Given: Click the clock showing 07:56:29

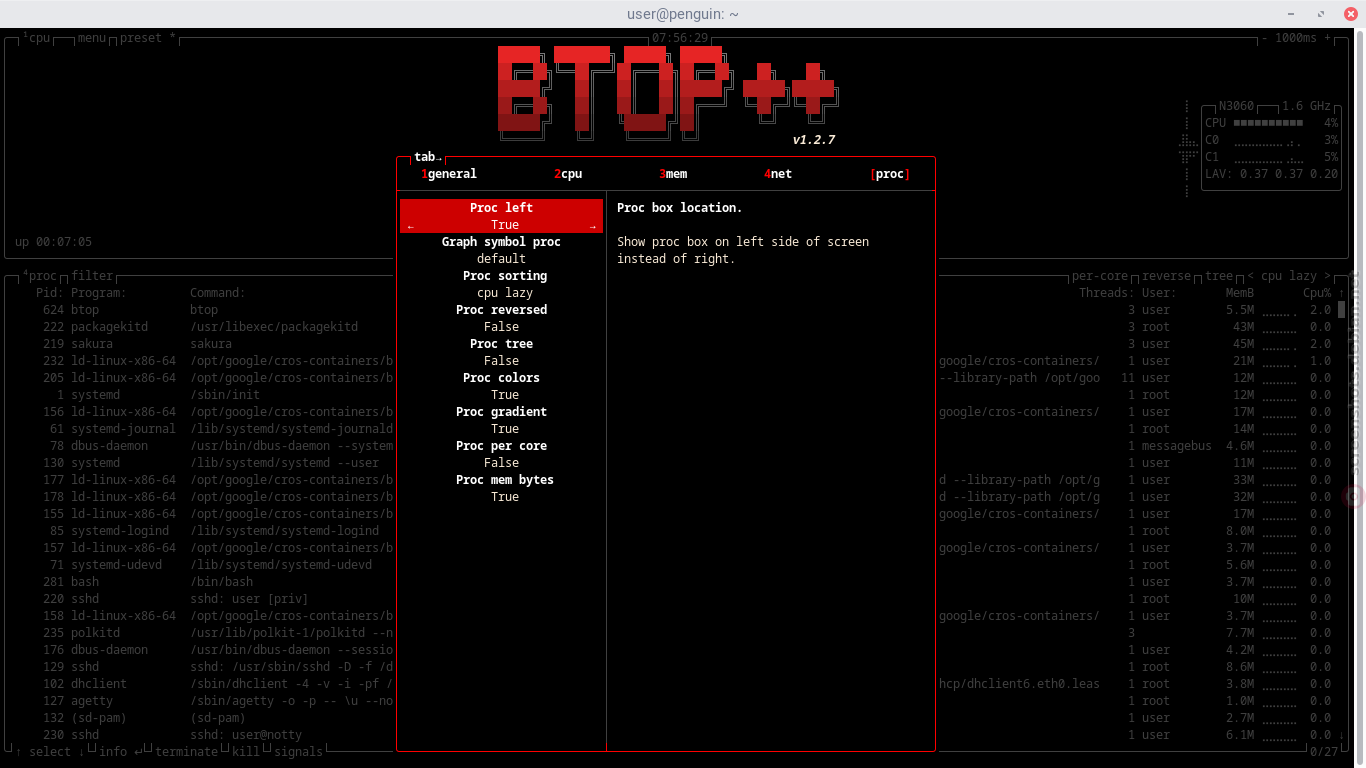Looking at the screenshot, I should pyautogui.click(x=680, y=38).
